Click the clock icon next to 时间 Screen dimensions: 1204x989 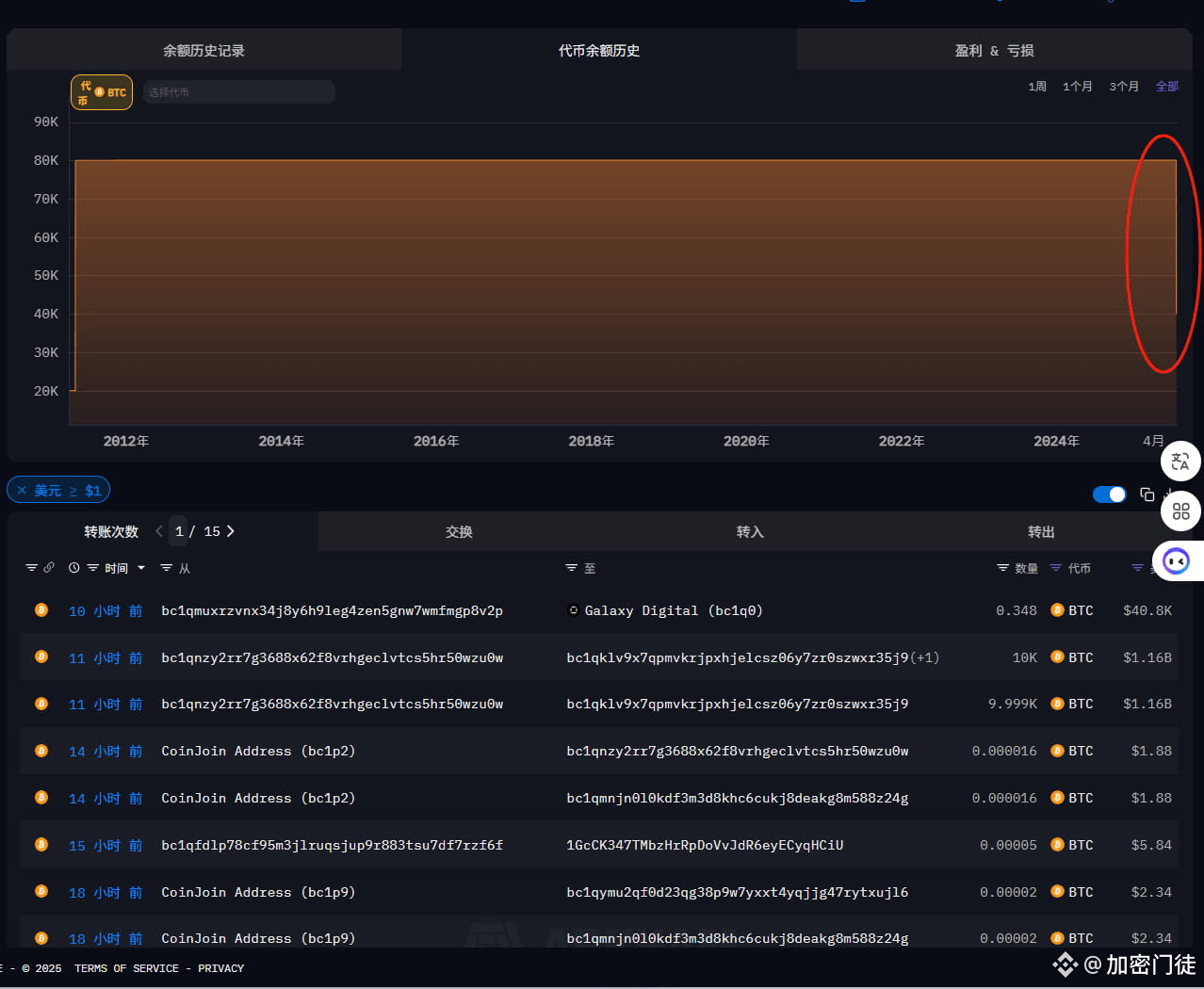(x=73, y=567)
